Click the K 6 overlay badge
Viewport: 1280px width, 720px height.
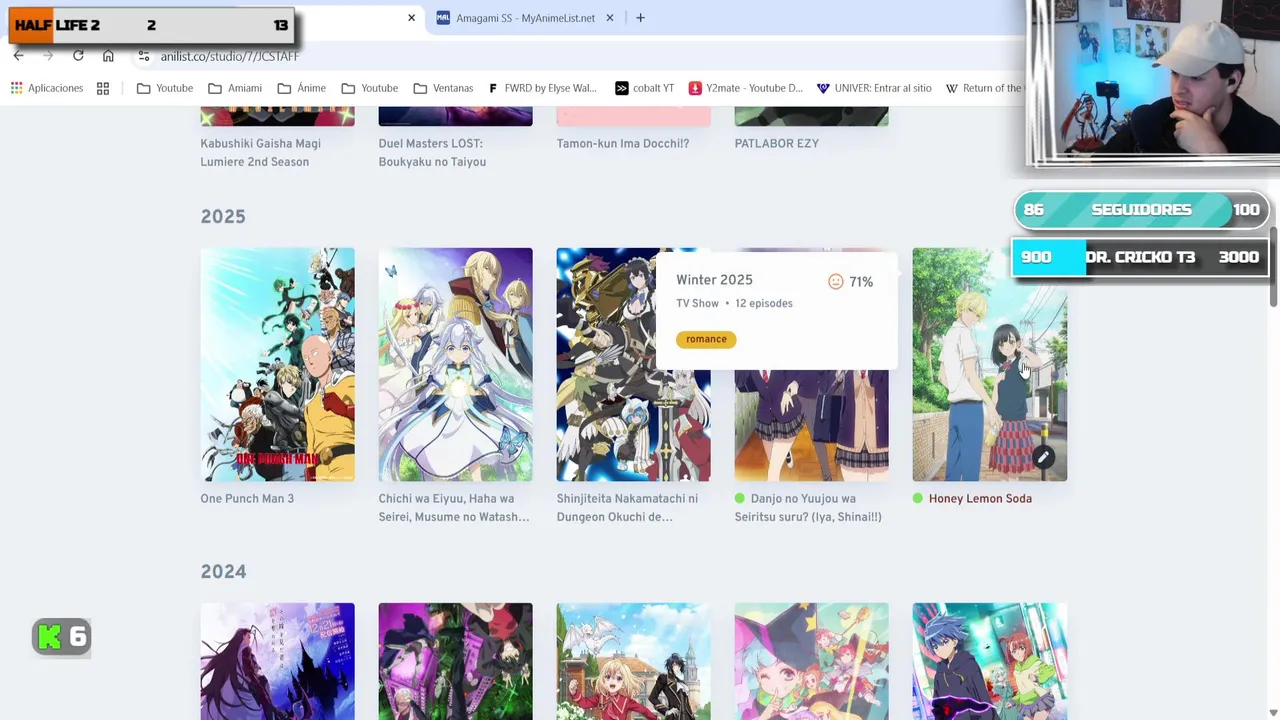click(62, 637)
